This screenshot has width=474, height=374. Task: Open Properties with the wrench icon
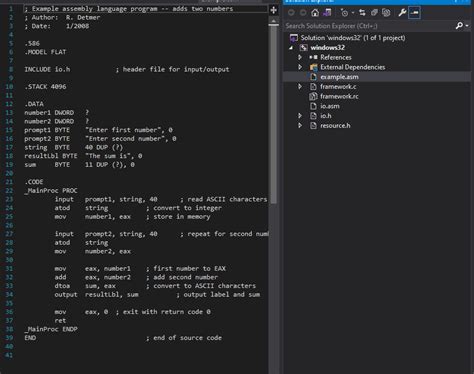tap(402, 13)
